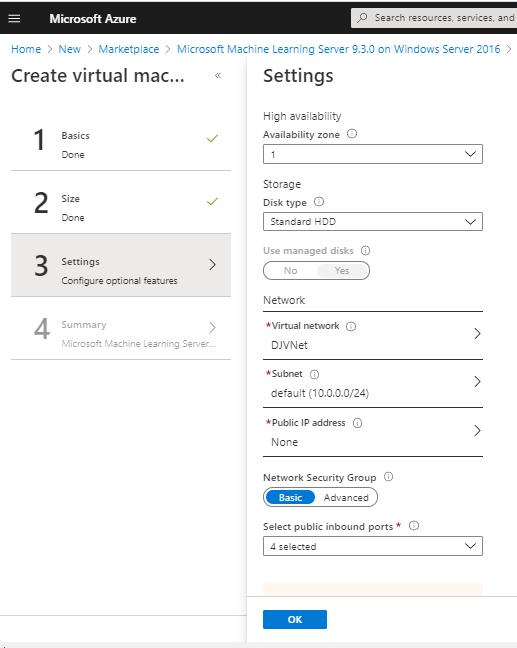Click the Virtual network info icon
This screenshot has width=517, height=648.
pos(351,326)
